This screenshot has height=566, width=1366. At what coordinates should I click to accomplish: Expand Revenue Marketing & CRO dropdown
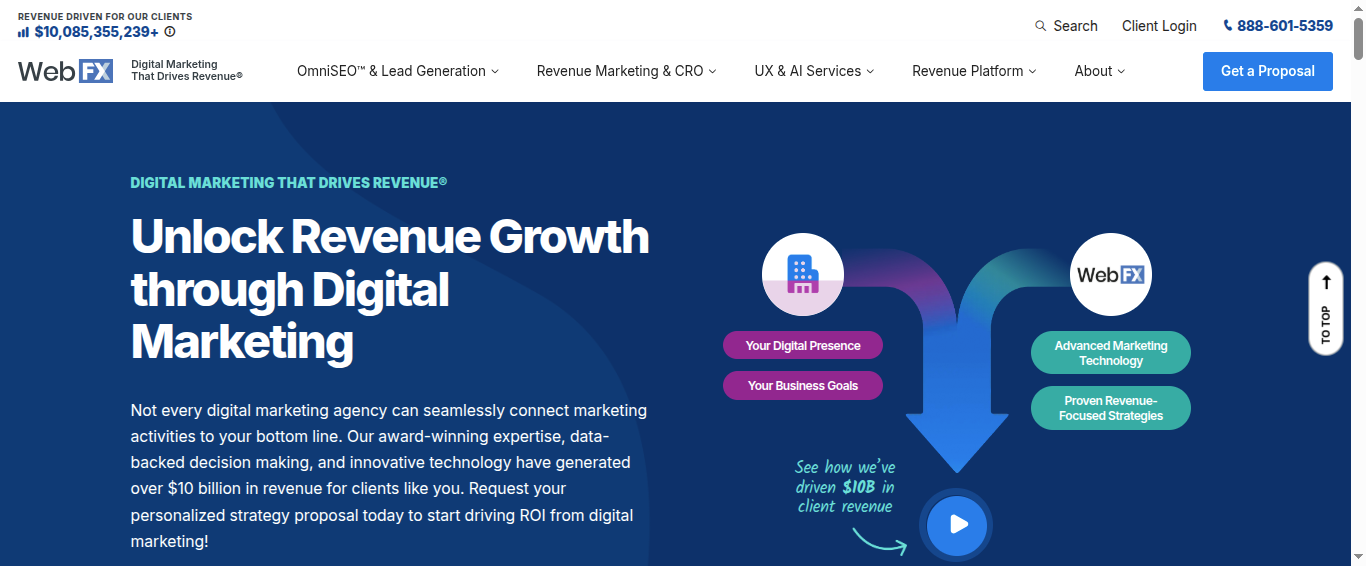626,71
